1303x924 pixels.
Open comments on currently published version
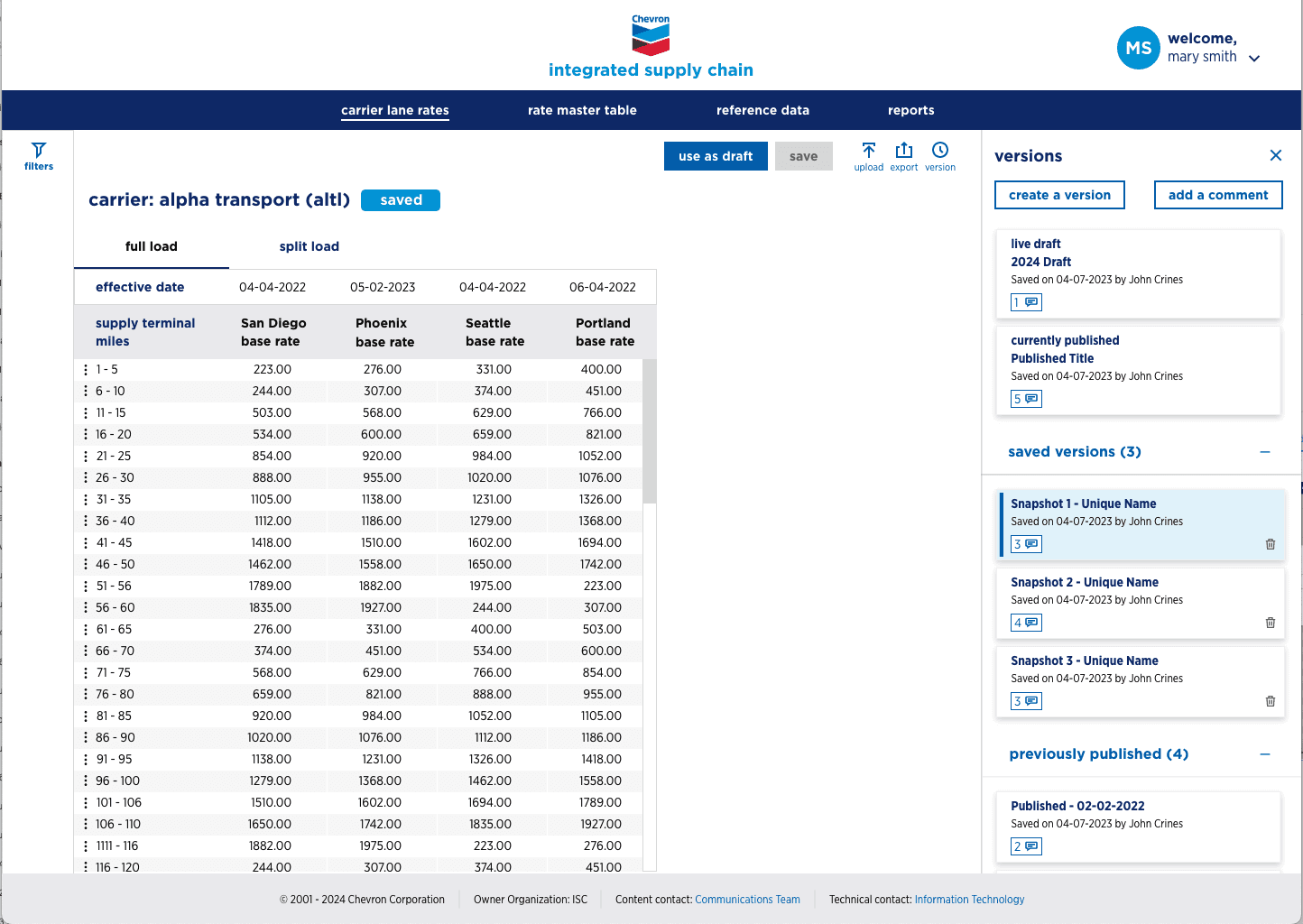pos(1027,399)
